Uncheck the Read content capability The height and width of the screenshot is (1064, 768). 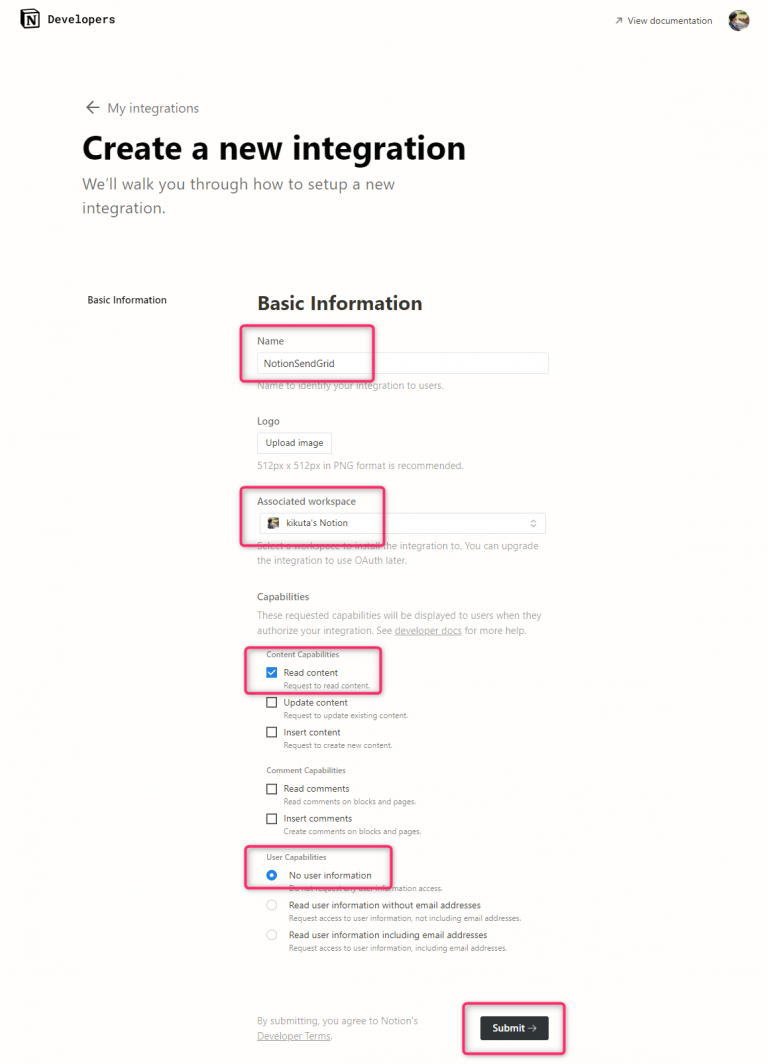[x=271, y=672]
